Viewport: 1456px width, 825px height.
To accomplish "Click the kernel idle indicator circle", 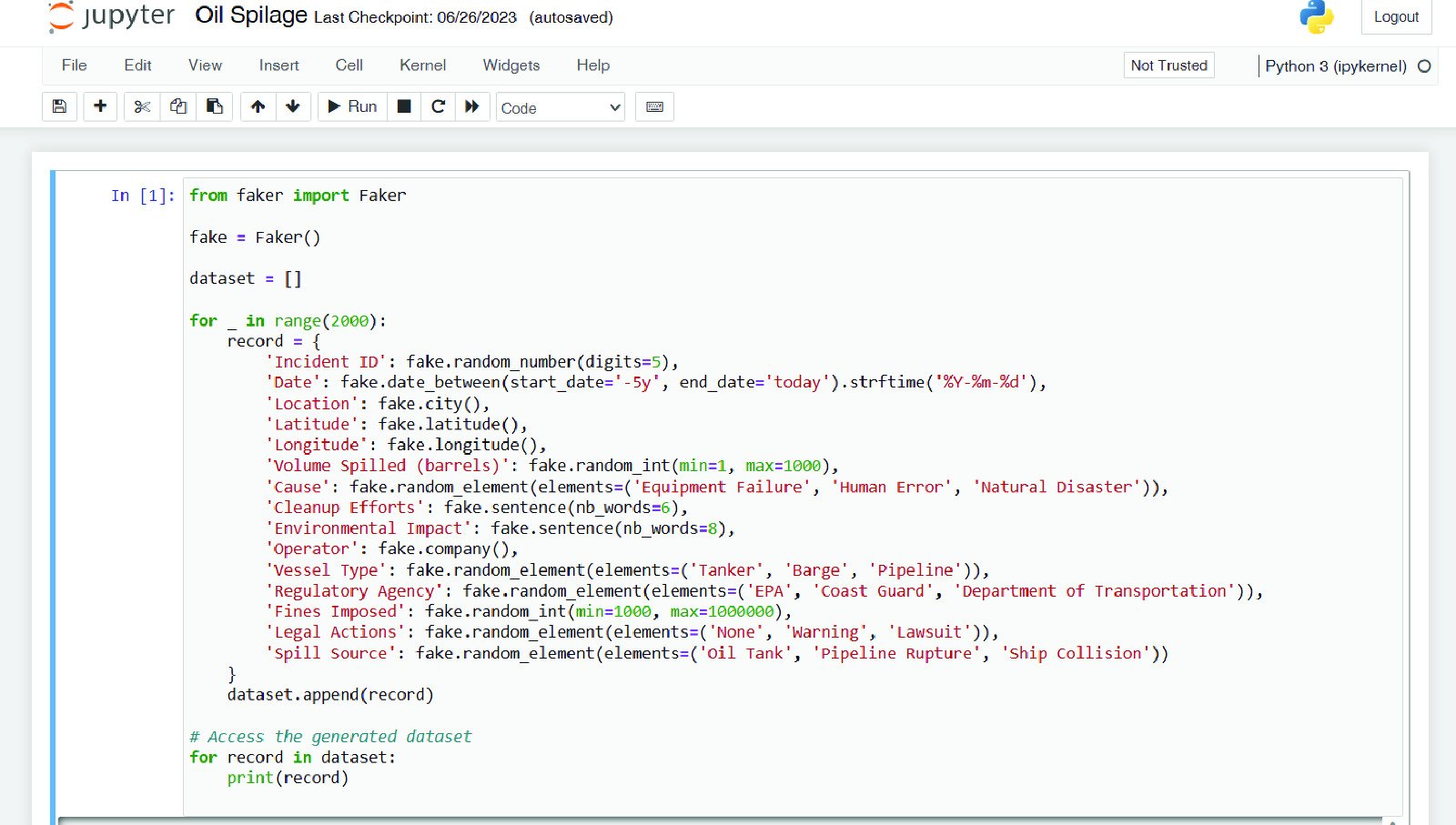I will point(1425,66).
